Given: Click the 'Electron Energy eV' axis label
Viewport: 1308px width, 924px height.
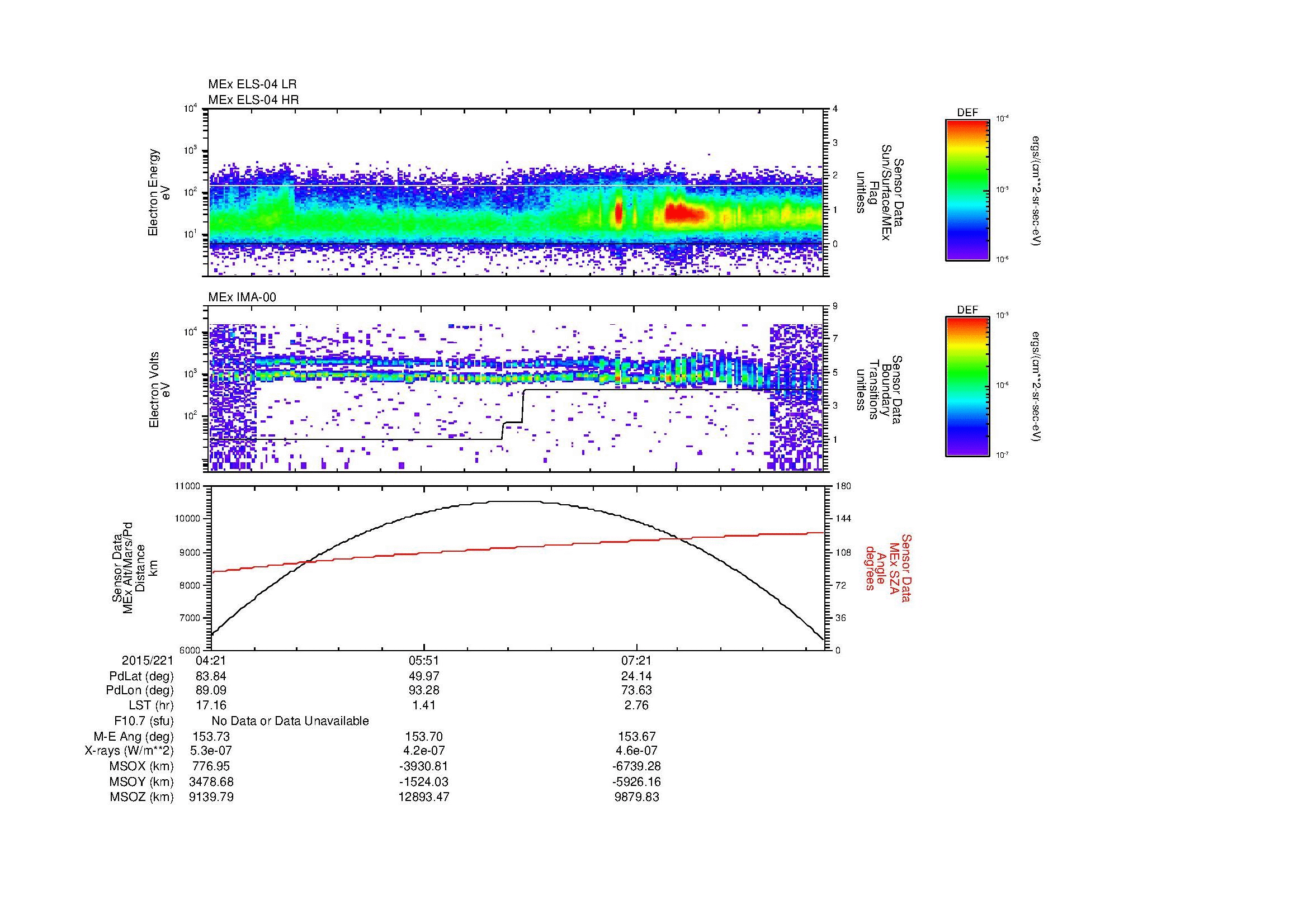Looking at the screenshot, I should pyautogui.click(x=159, y=192).
